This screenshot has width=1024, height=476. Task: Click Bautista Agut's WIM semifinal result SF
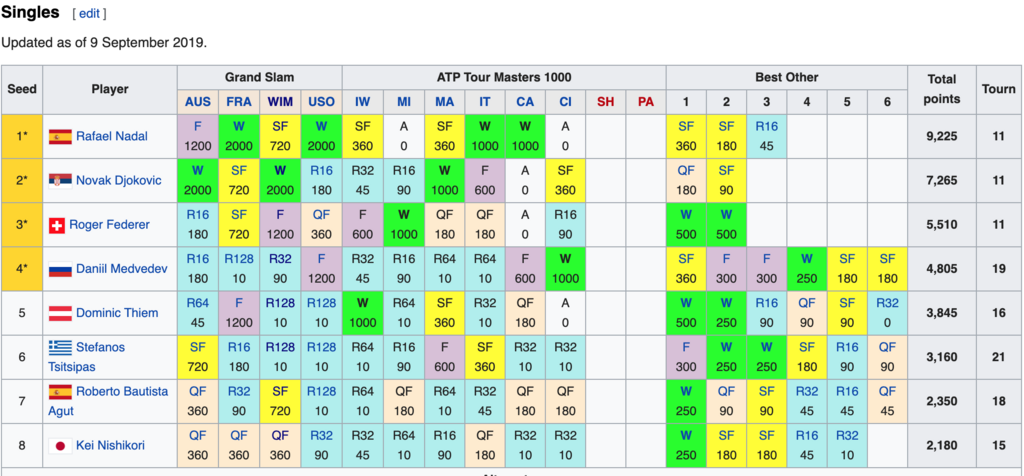tap(280, 391)
